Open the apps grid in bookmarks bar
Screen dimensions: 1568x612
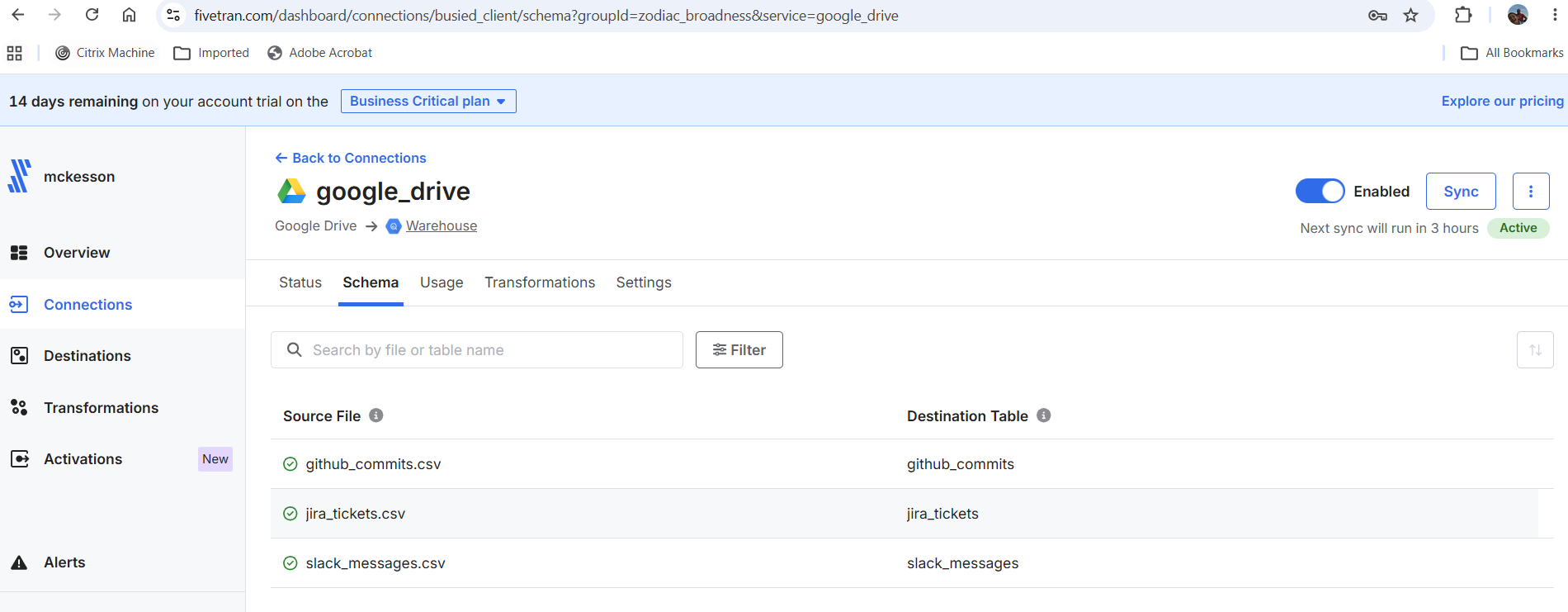pyautogui.click(x=15, y=53)
